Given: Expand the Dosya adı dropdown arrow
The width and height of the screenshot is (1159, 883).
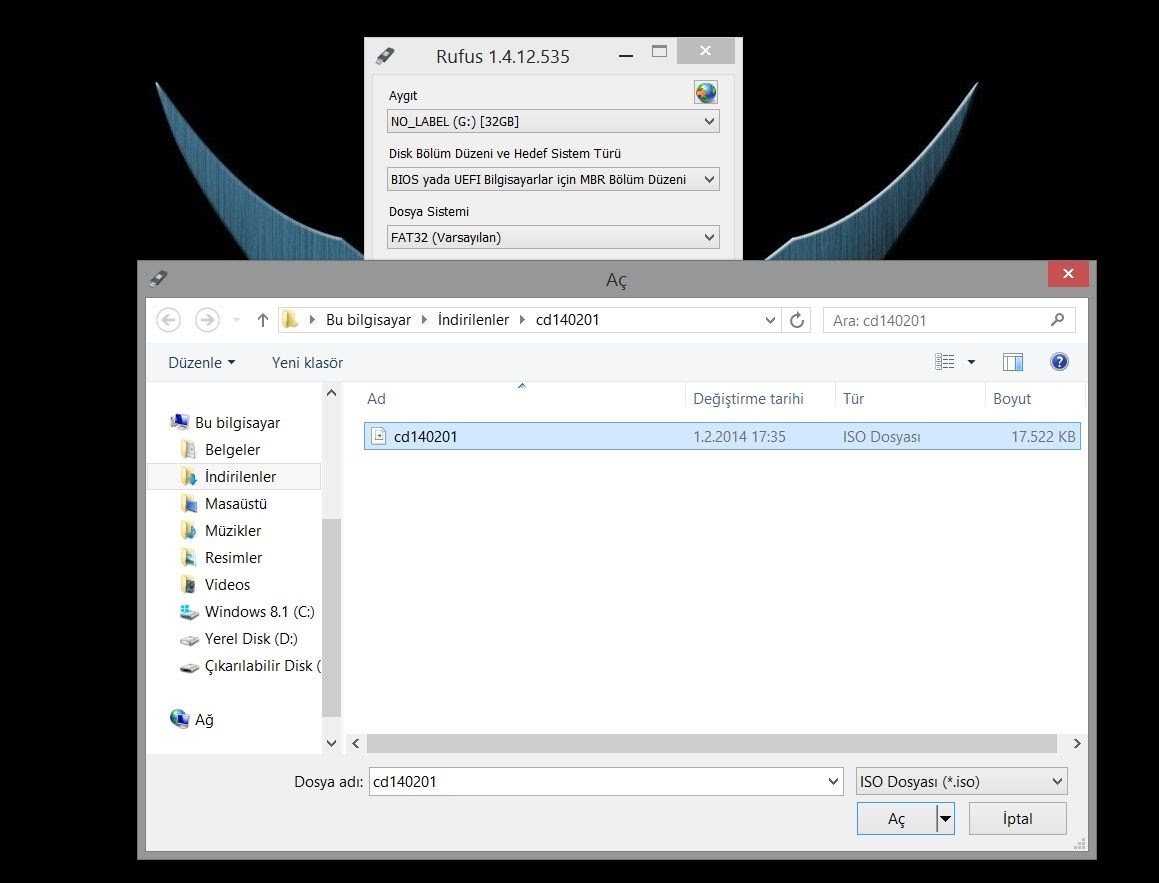Looking at the screenshot, I should 833,782.
